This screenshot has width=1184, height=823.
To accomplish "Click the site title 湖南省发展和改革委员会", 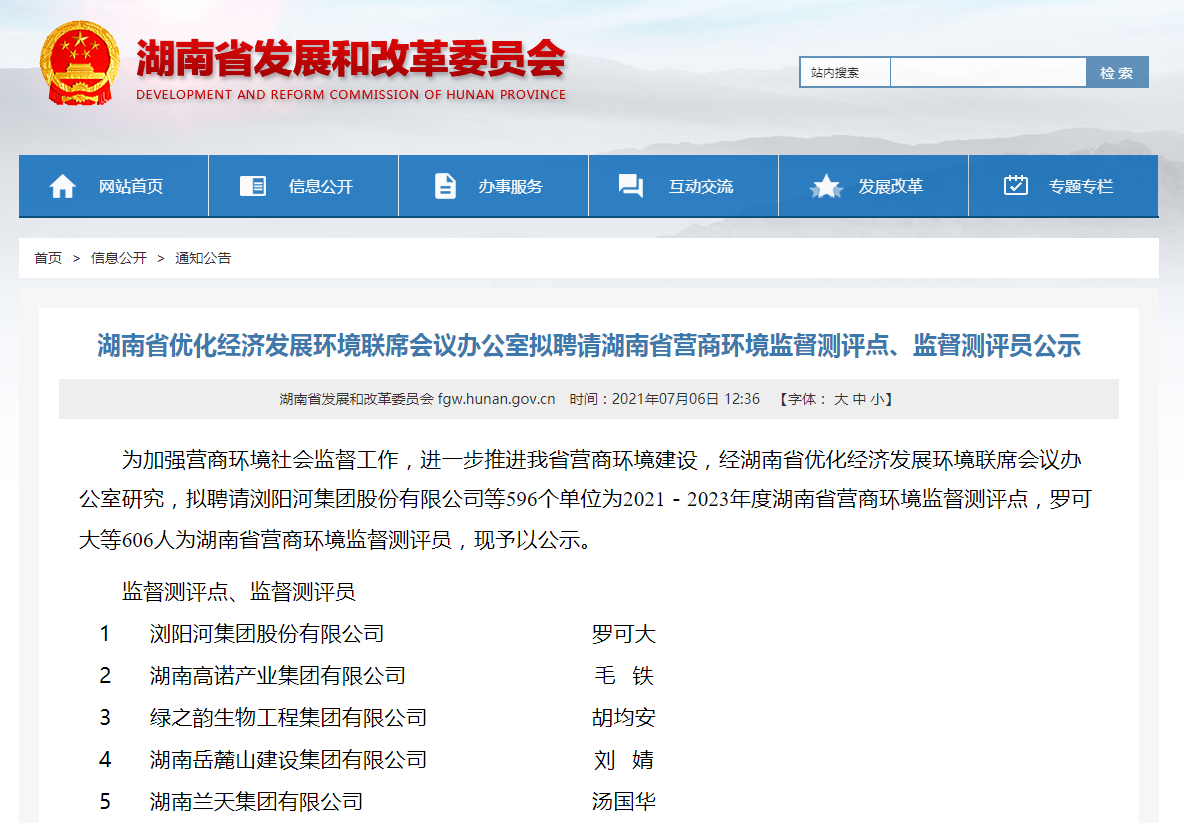I will coord(351,58).
